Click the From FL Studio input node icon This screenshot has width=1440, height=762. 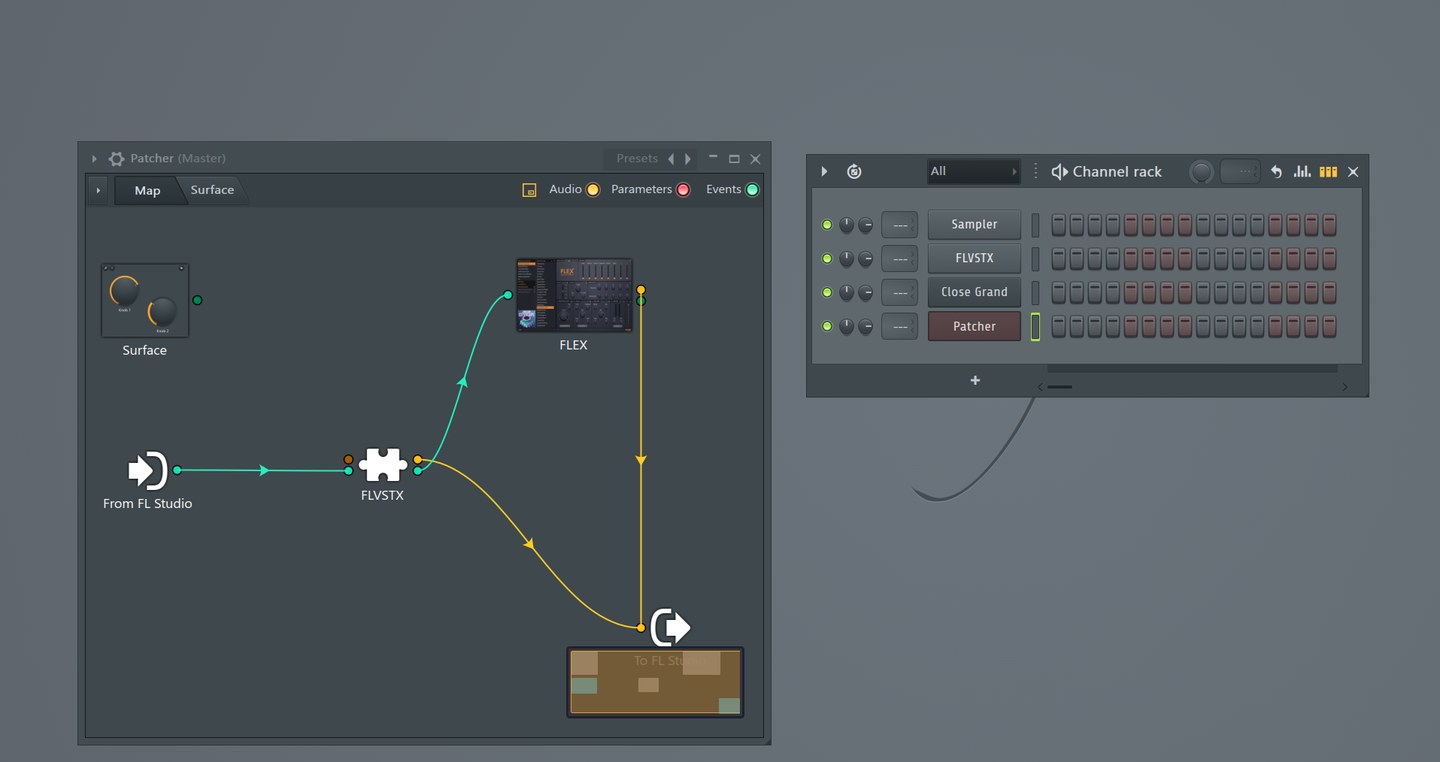pyautogui.click(x=148, y=470)
